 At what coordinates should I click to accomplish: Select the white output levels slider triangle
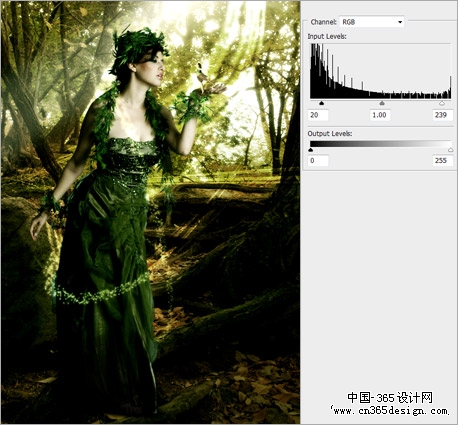click(x=451, y=150)
